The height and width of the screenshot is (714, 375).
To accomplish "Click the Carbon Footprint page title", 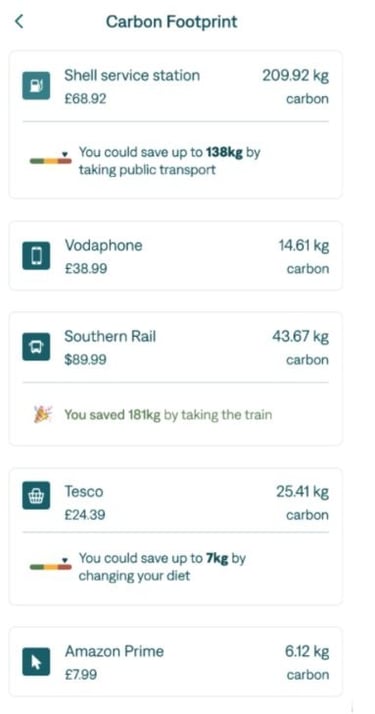I will [172, 21].
